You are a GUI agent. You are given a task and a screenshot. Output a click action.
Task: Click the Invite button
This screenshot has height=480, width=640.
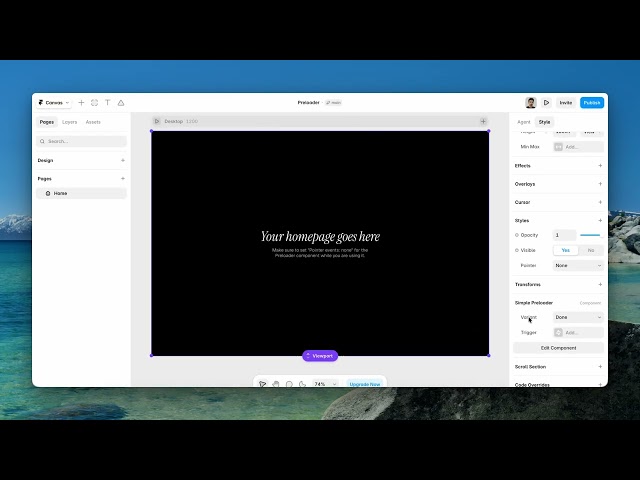pyautogui.click(x=566, y=103)
